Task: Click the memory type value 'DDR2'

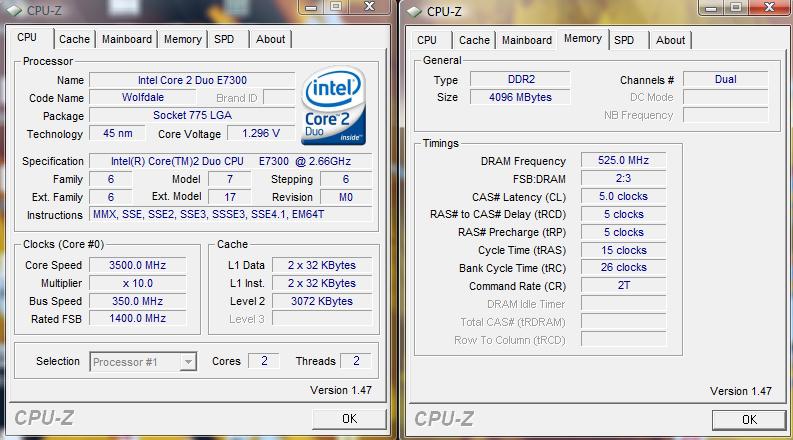Action: (x=520, y=79)
